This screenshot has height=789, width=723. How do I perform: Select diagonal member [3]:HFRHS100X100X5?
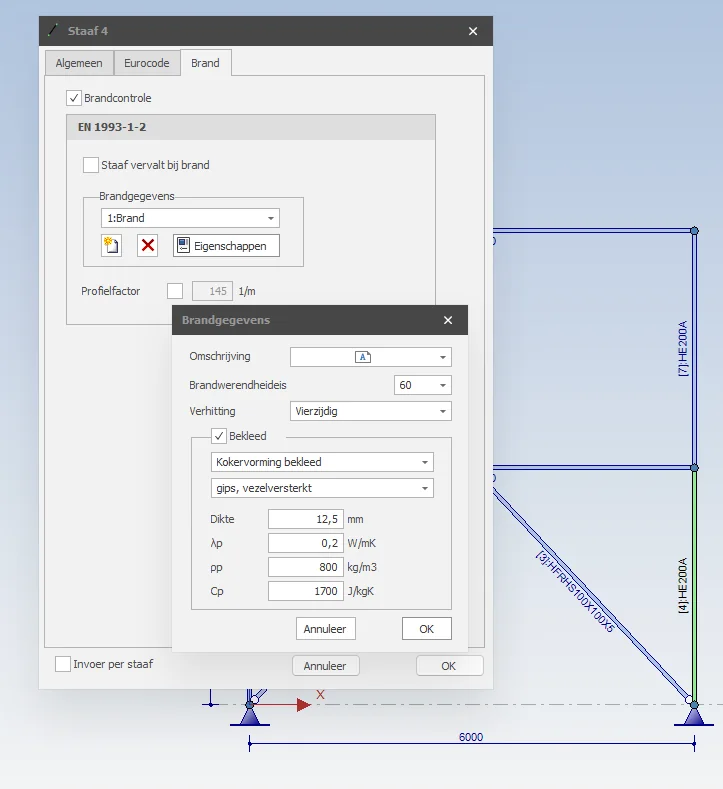[x=591, y=594]
